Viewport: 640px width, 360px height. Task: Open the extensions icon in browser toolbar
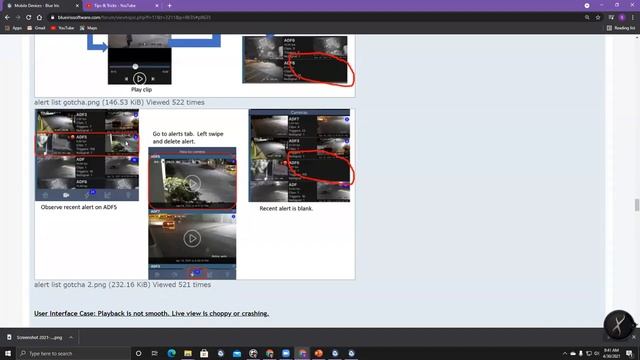[611, 18]
